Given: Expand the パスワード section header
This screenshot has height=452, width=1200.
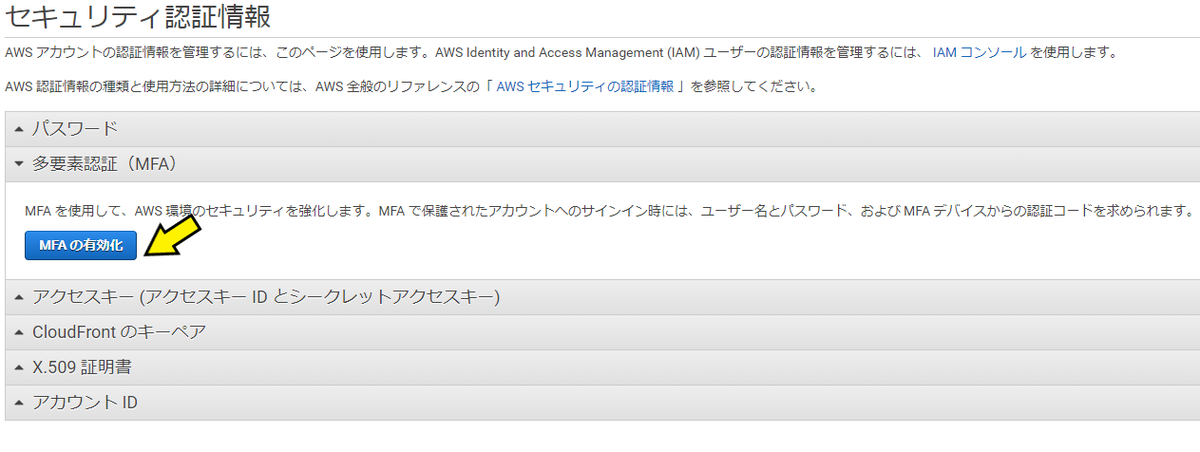Looking at the screenshot, I should click(602, 129).
